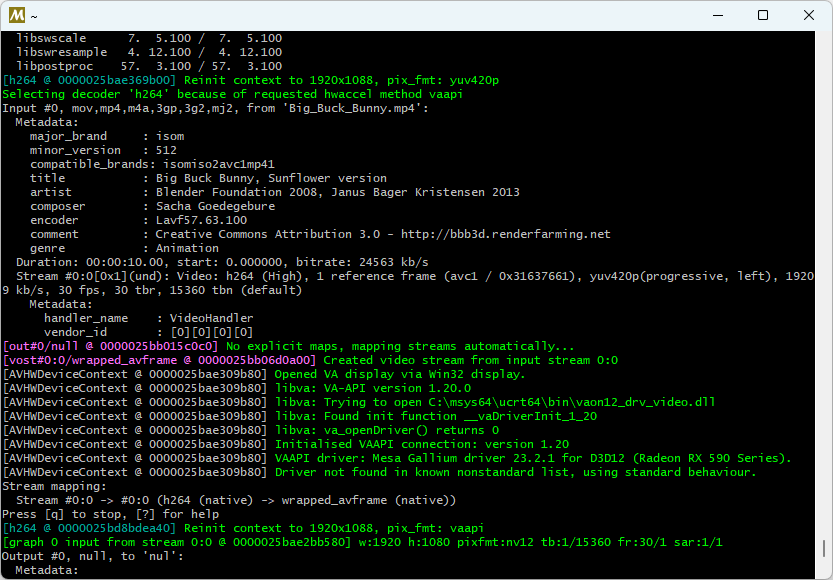Open the MSYS2 window system menu icon

tap(15, 15)
